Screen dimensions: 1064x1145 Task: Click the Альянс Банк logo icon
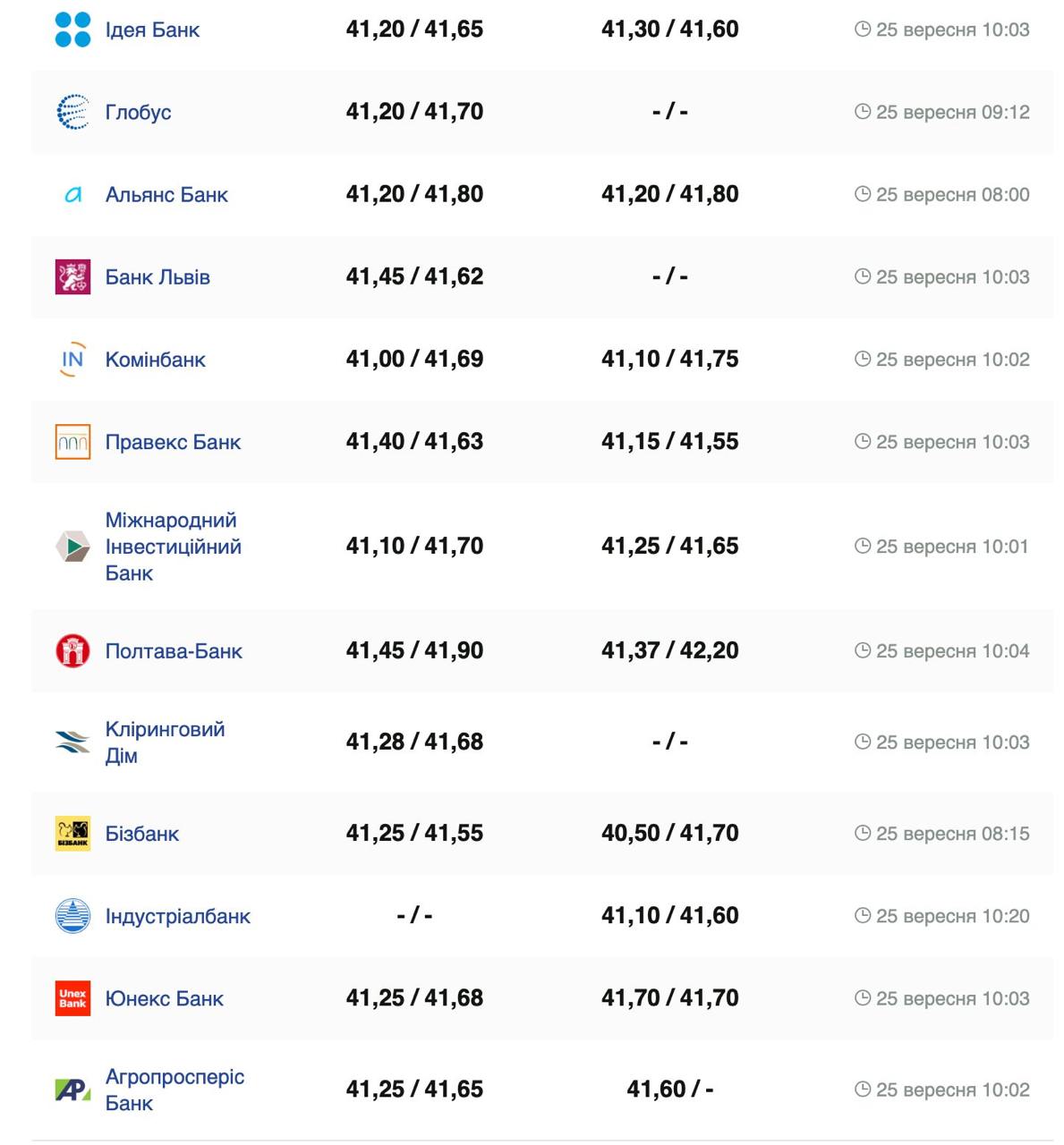coord(72,194)
